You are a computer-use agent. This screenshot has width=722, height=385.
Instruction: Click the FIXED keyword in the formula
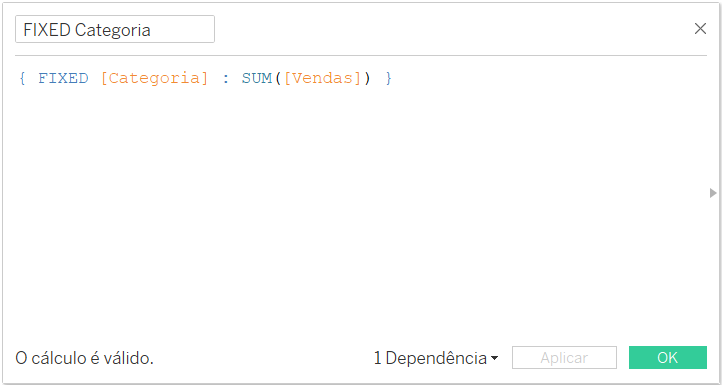[x=63, y=79]
